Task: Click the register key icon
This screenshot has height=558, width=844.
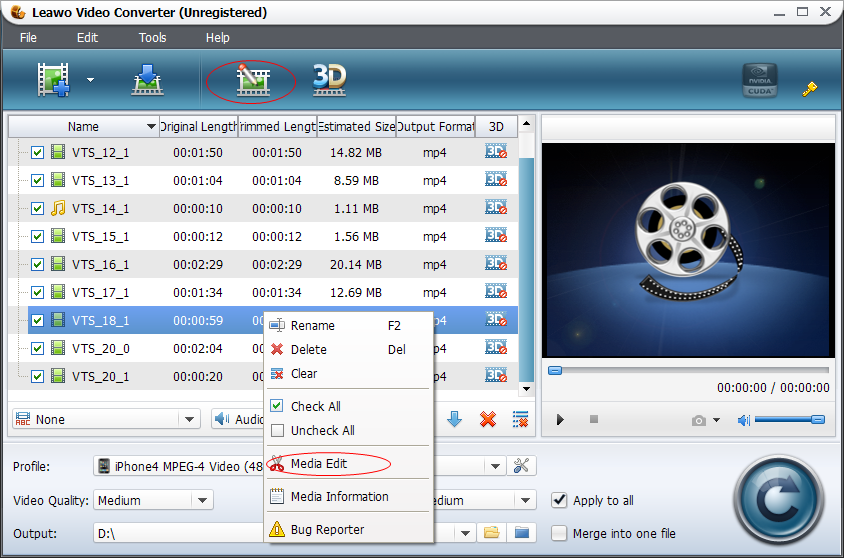Action: click(809, 88)
